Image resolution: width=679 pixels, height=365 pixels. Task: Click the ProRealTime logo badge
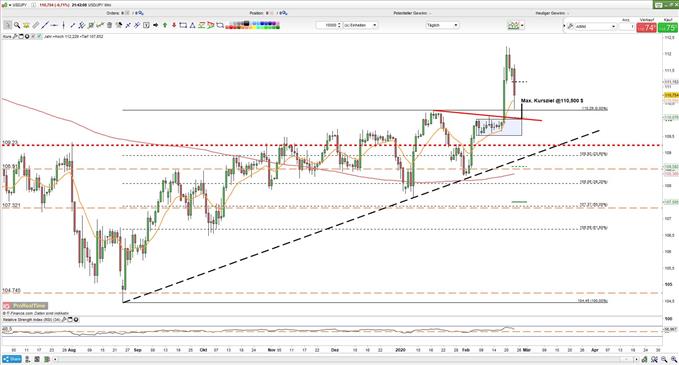(25, 306)
